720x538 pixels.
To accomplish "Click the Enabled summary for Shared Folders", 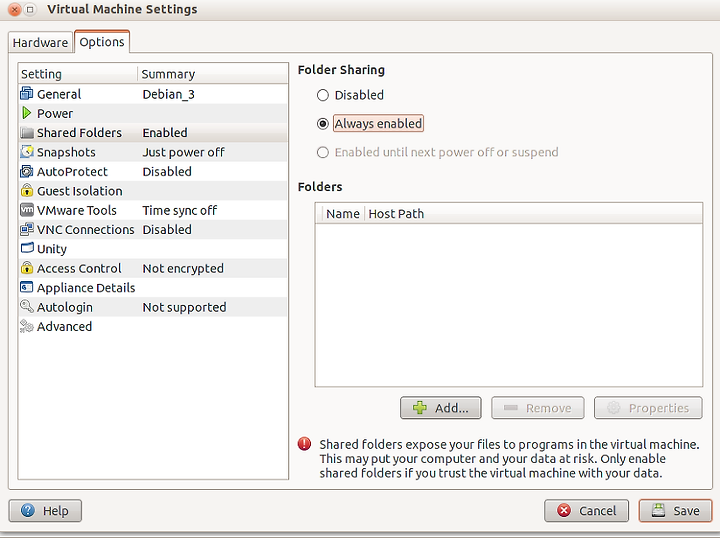I will (x=165, y=133).
